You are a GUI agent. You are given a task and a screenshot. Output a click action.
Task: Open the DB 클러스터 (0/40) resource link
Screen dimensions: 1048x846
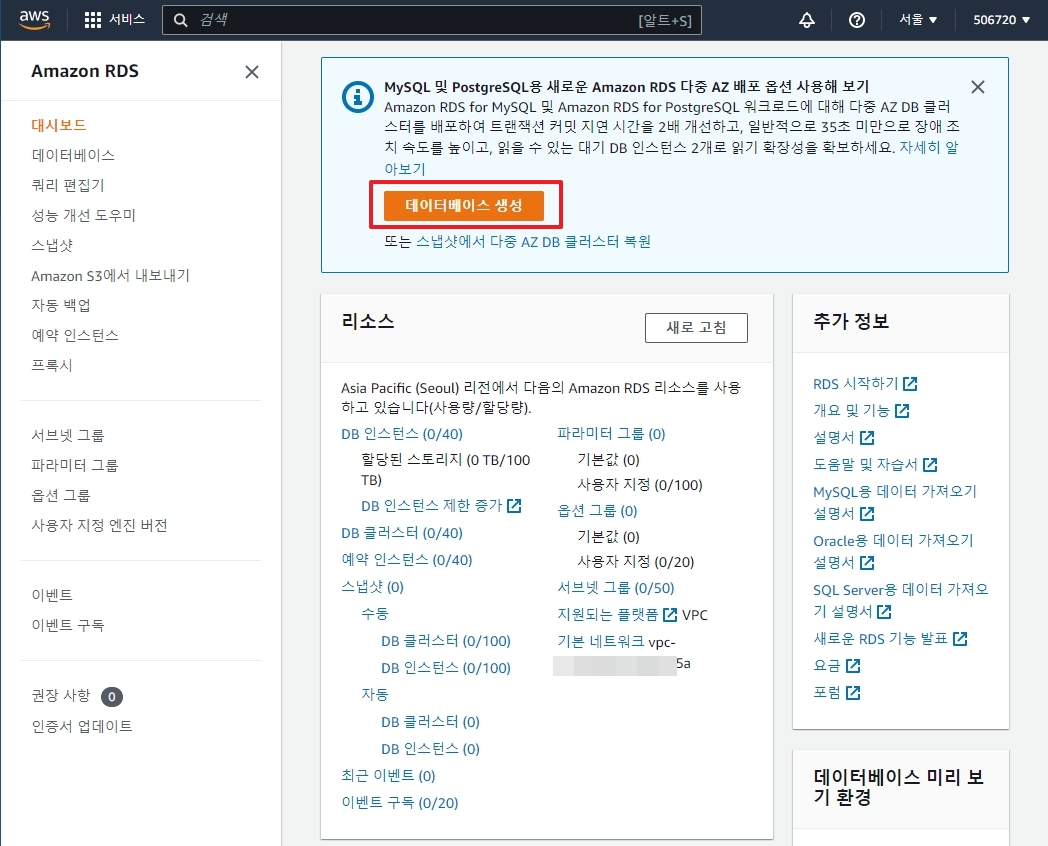point(402,533)
